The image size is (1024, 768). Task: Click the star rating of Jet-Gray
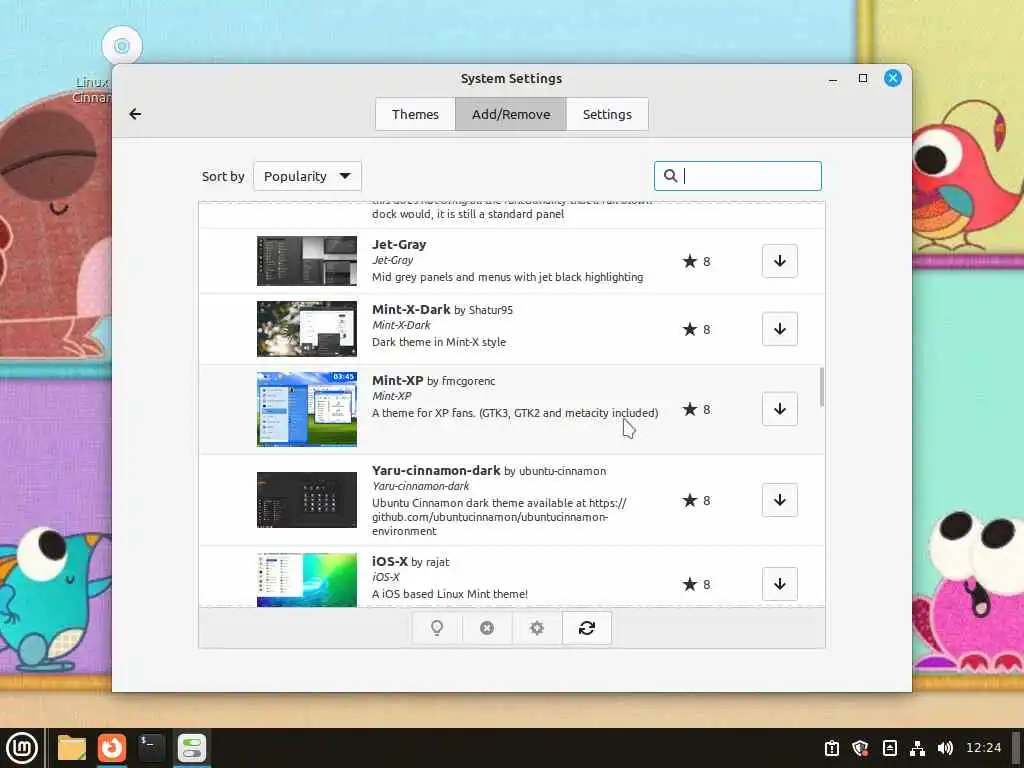pos(696,261)
